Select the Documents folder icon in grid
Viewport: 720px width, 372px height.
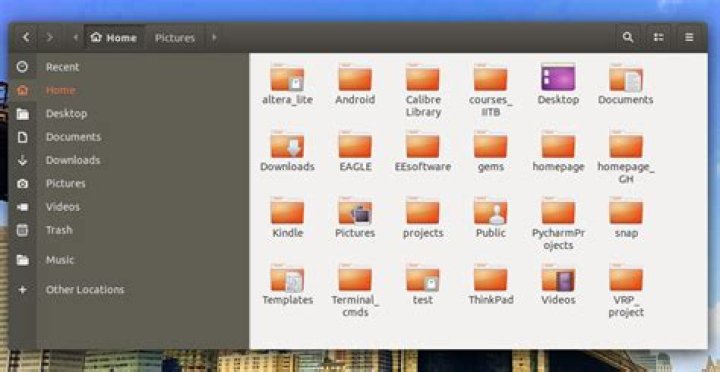click(x=626, y=77)
